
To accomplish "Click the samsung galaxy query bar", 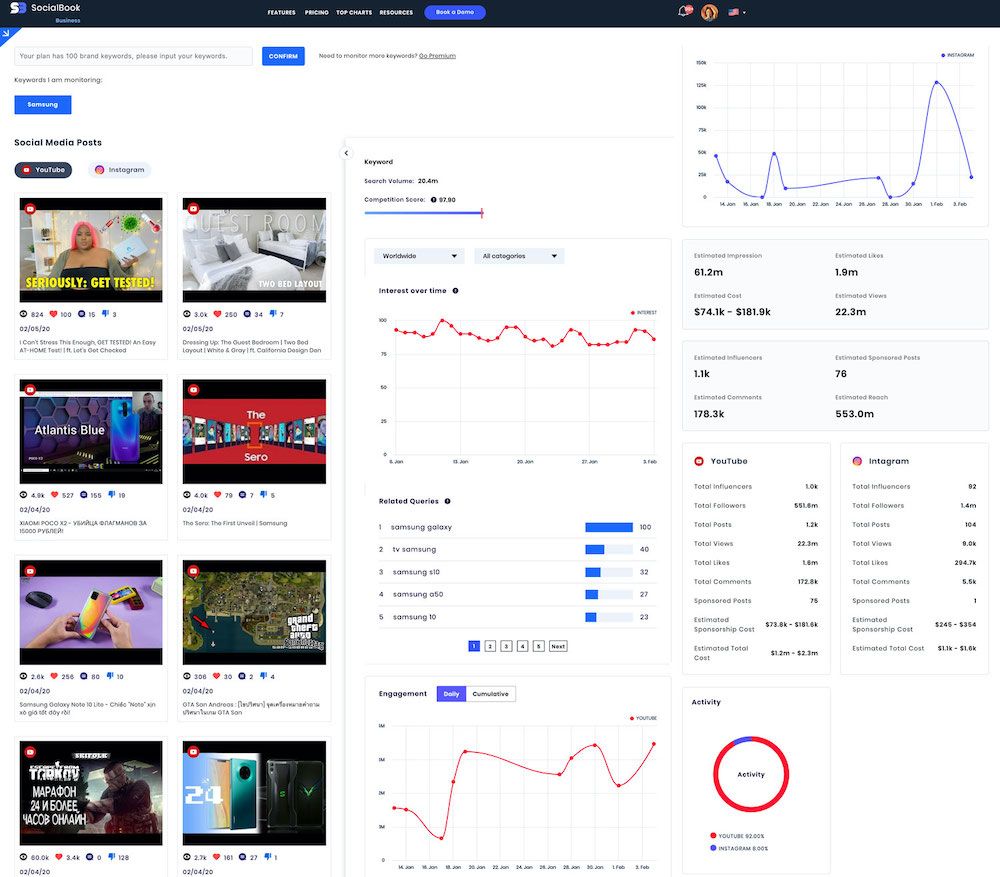I will [609, 527].
